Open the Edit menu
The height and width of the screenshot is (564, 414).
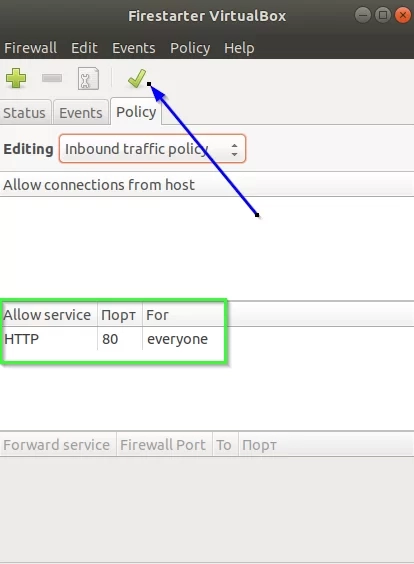coord(84,48)
